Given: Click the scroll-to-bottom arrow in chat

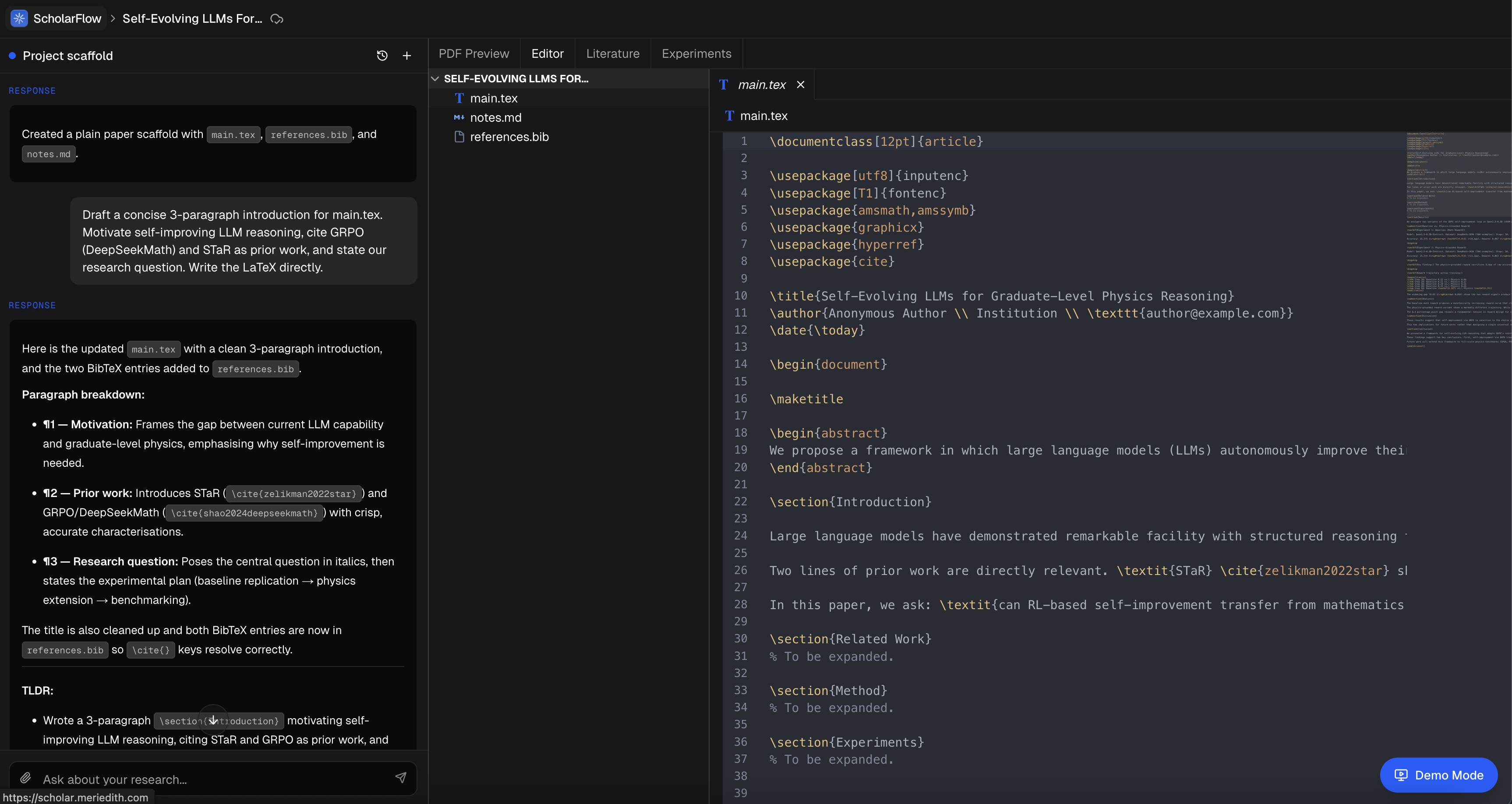Looking at the screenshot, I should click(213, 719).
